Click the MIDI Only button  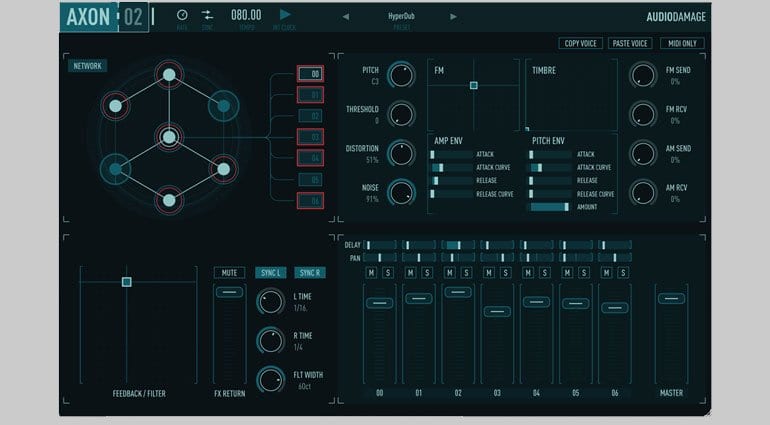tap(682, 43)
